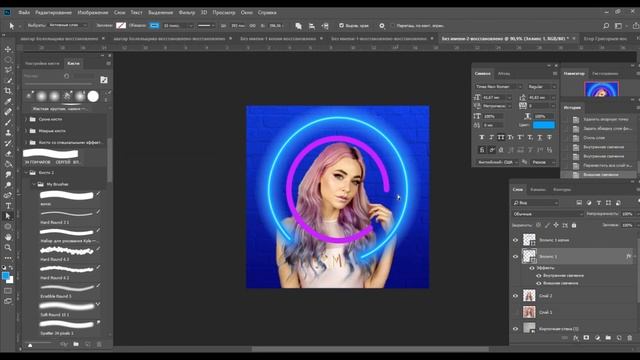Select the Path Selection tool
Screen dimensions: 640x360
coord(8,216)
